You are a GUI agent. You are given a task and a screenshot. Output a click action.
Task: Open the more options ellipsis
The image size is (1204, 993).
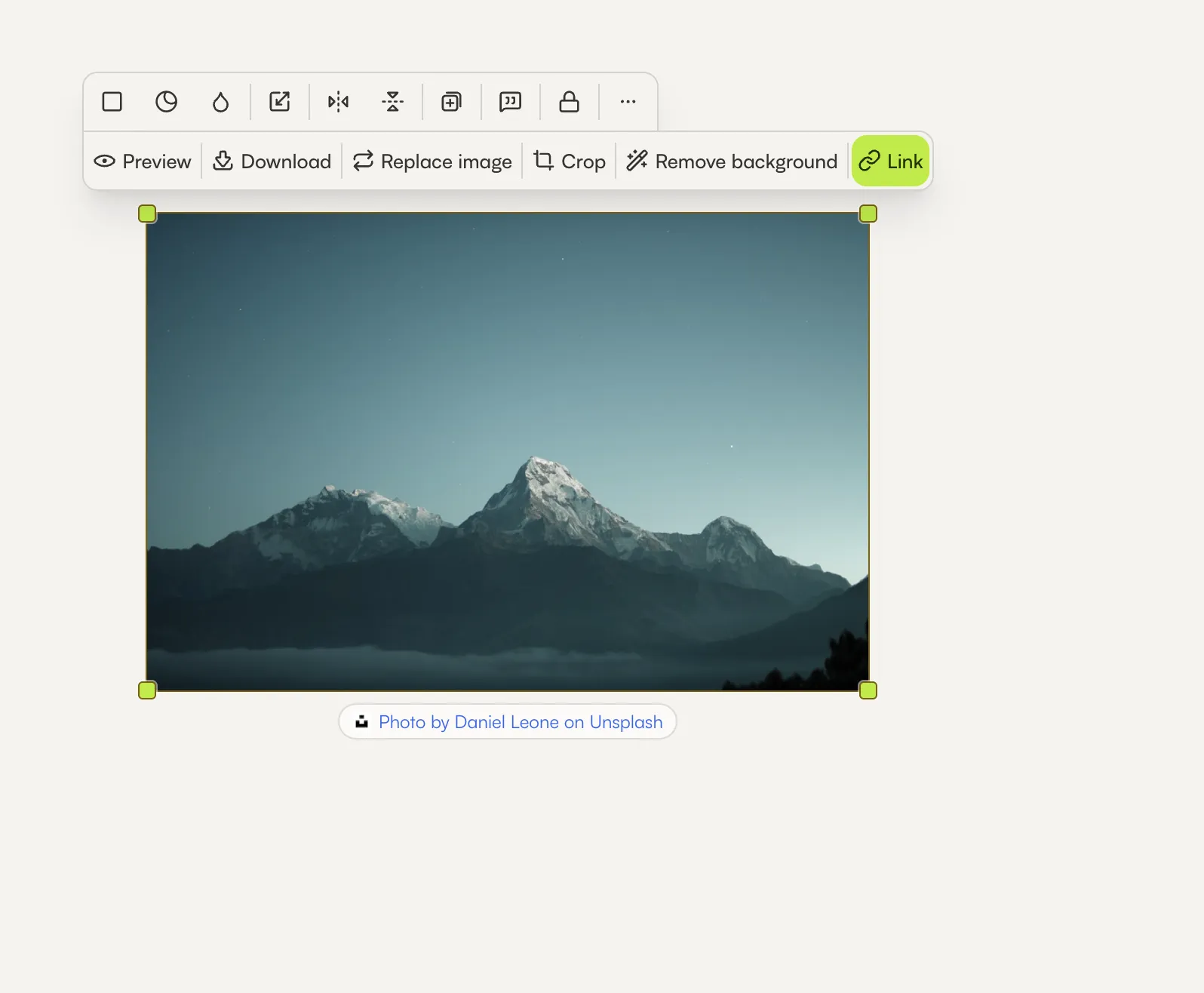pyautogui.click(x=628, y=102)
